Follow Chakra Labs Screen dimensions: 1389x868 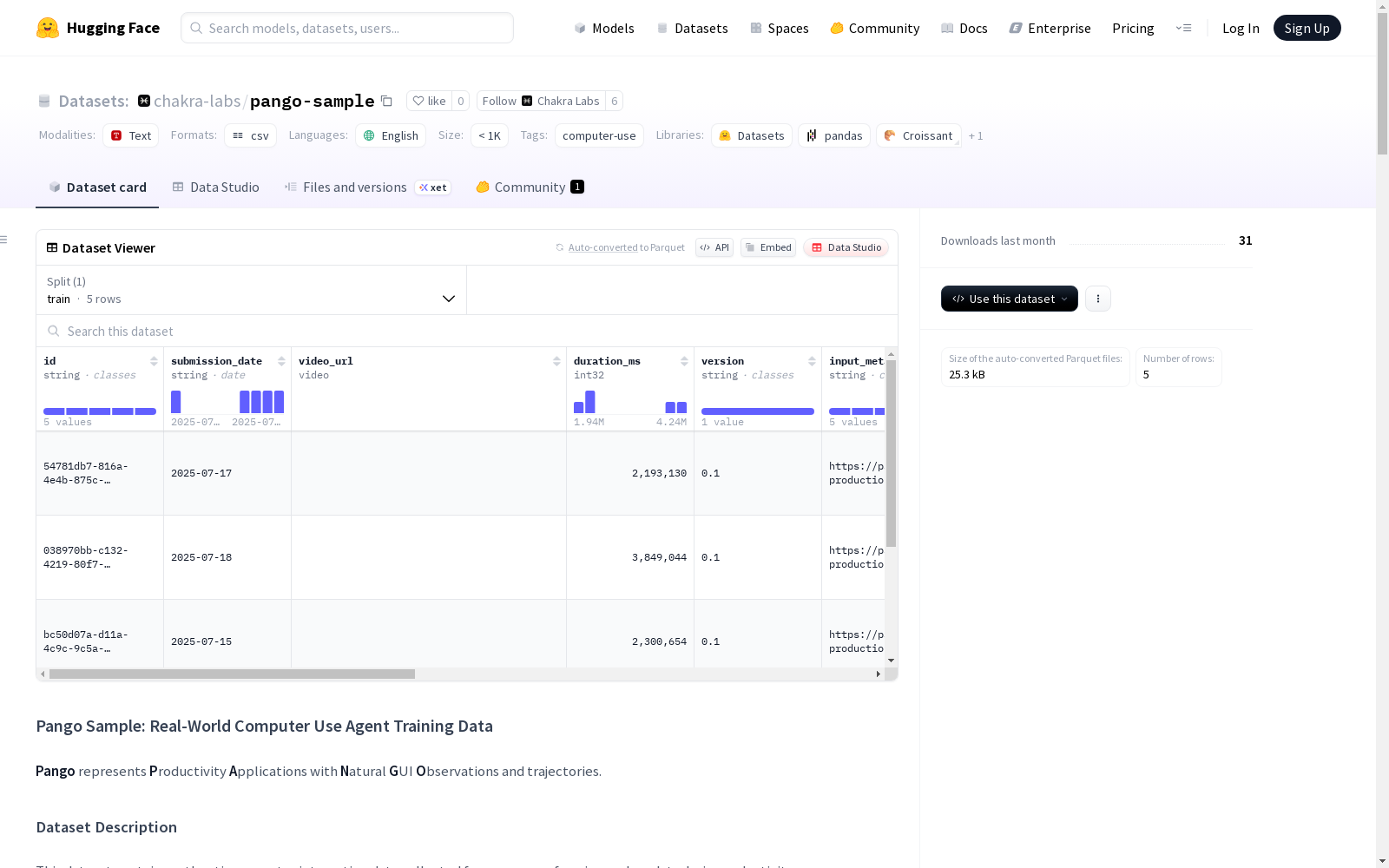pos(541,101)
